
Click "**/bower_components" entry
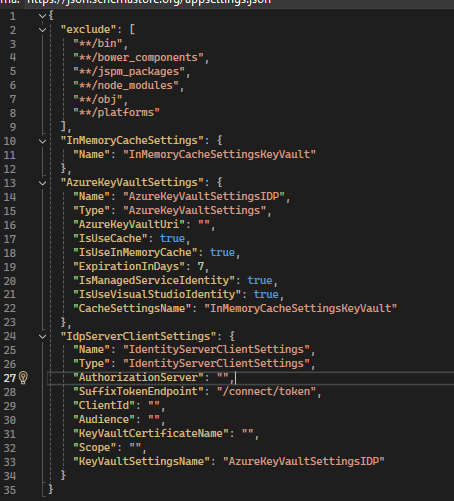coord(138,57)
